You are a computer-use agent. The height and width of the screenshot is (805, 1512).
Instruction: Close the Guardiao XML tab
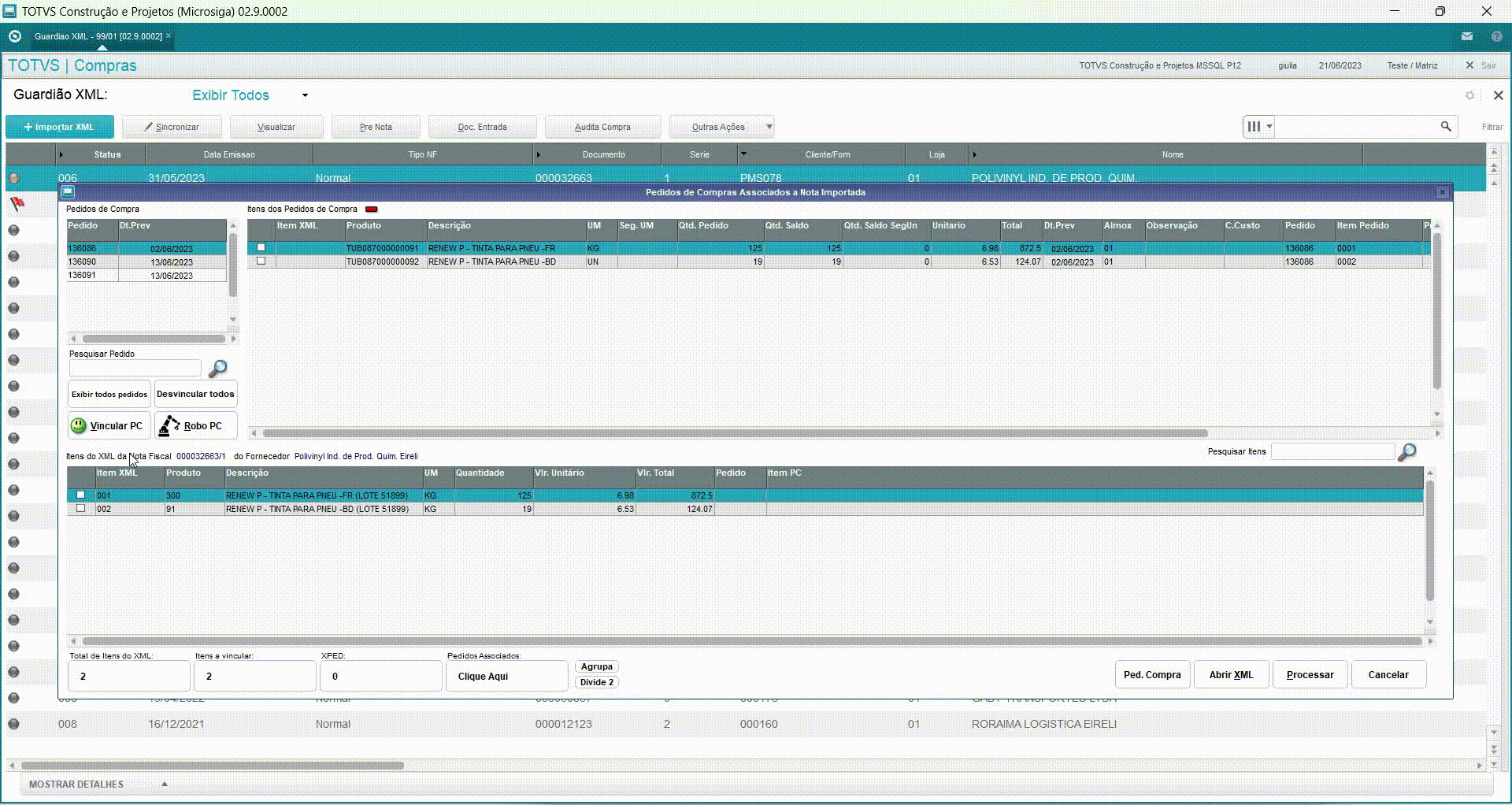tap(169, 36)
